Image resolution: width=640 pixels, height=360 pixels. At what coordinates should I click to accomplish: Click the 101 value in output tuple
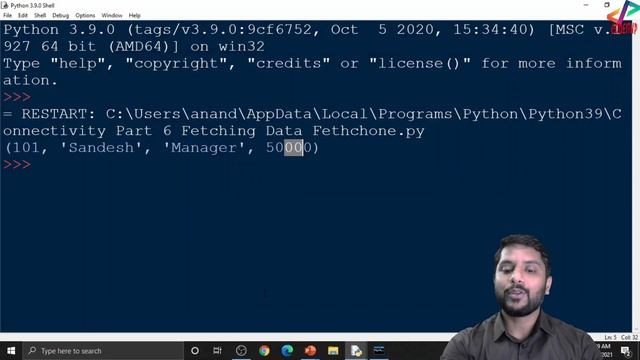[x=26, y=147]
